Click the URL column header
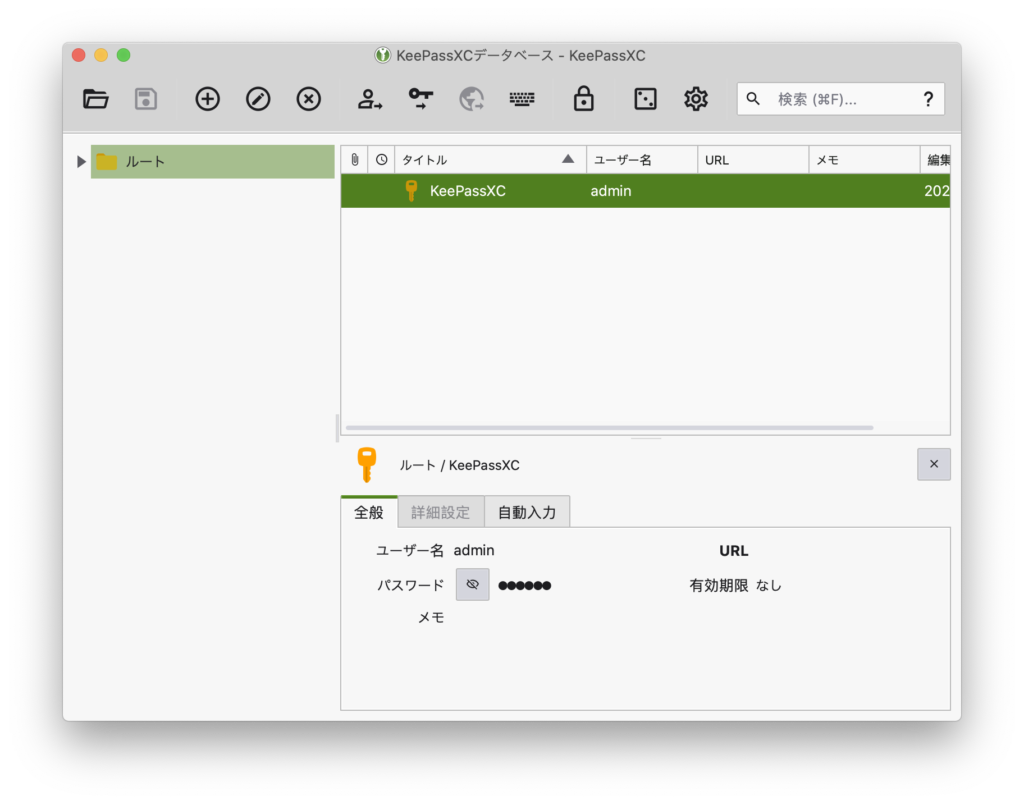1024x804 pixels. (x=752, y=160)
